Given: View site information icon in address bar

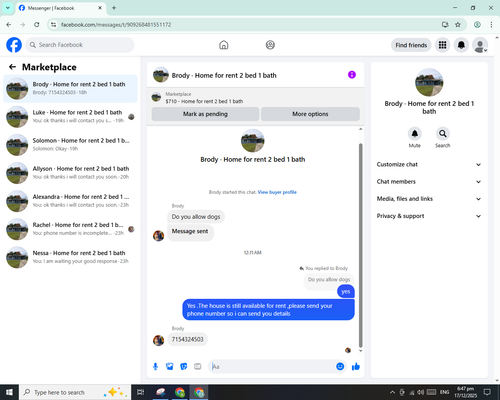Looking at the screenshot, I should coord(53,25).
